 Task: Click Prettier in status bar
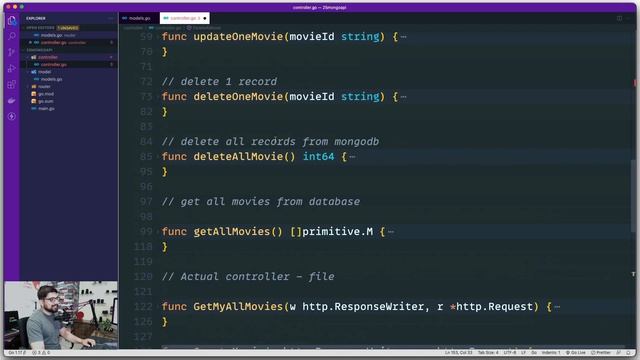point(601,353)
